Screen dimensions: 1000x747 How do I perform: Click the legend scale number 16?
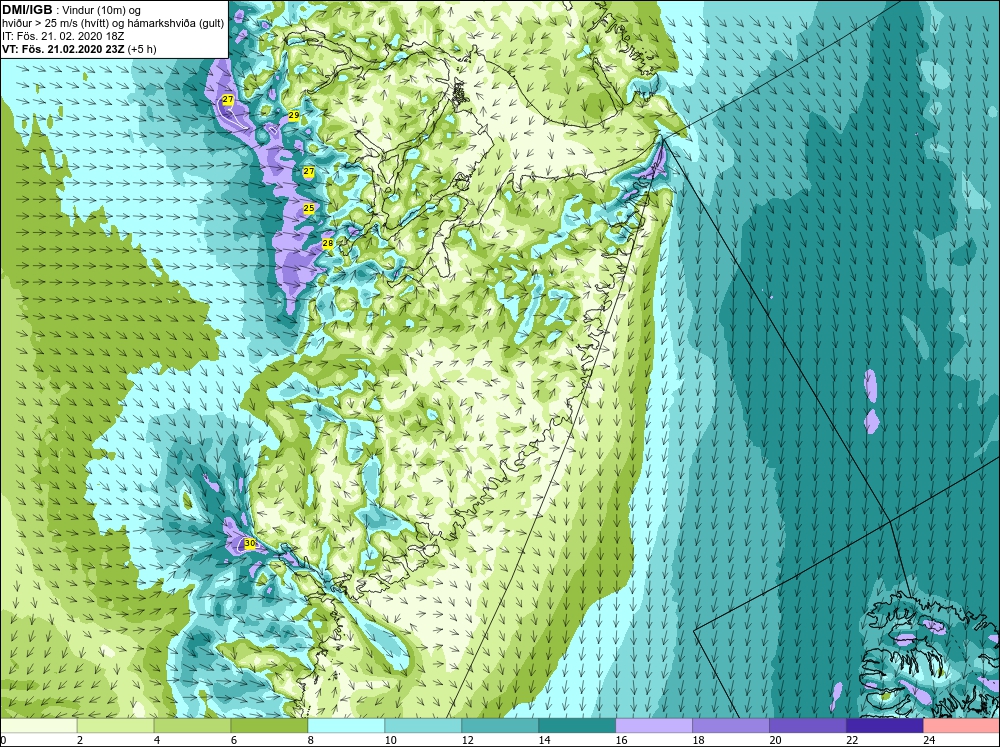(x=621, y=740)
